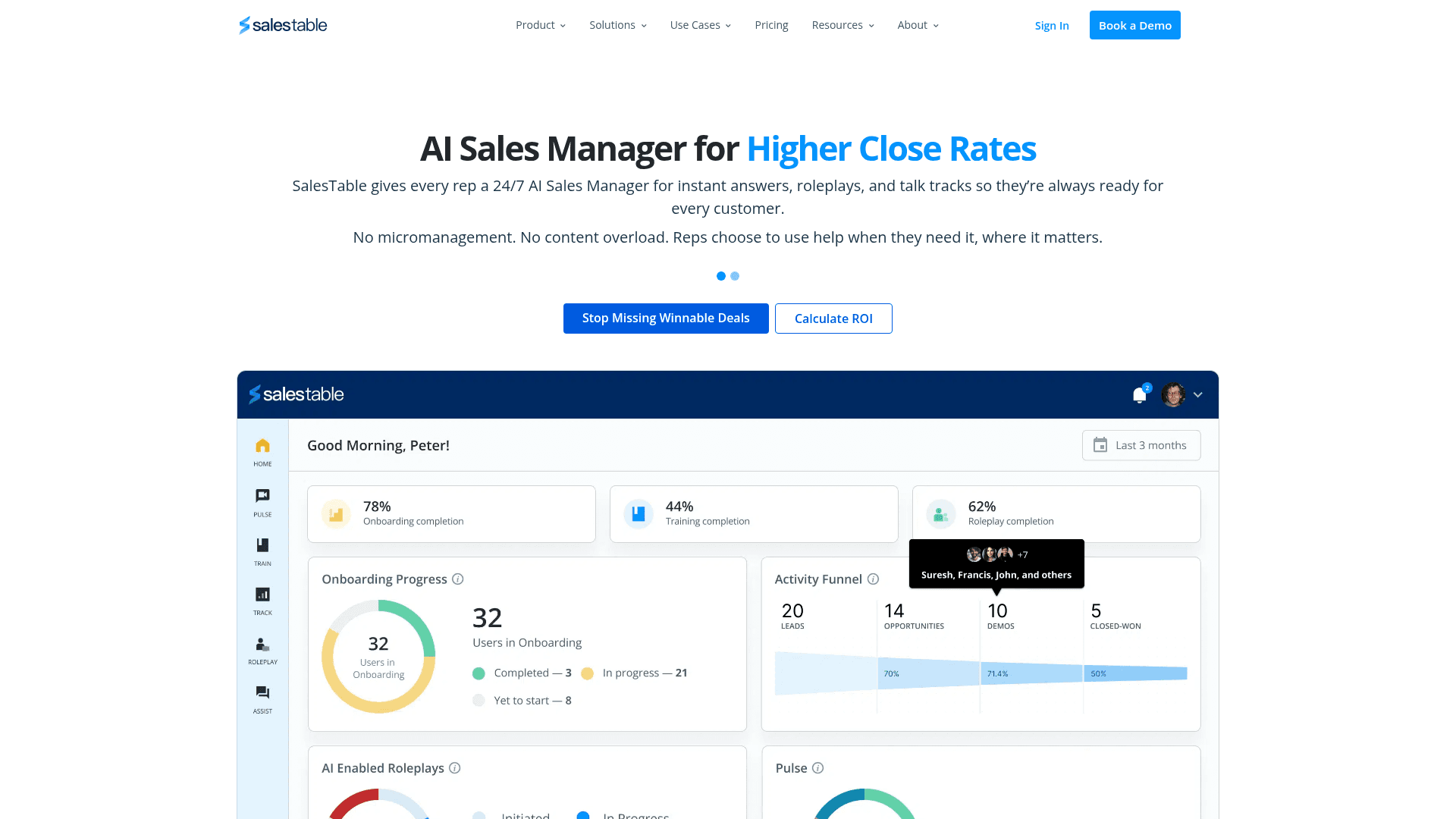
Task: Click the Roleplay sidebar icon
Action: coord(262,645)
